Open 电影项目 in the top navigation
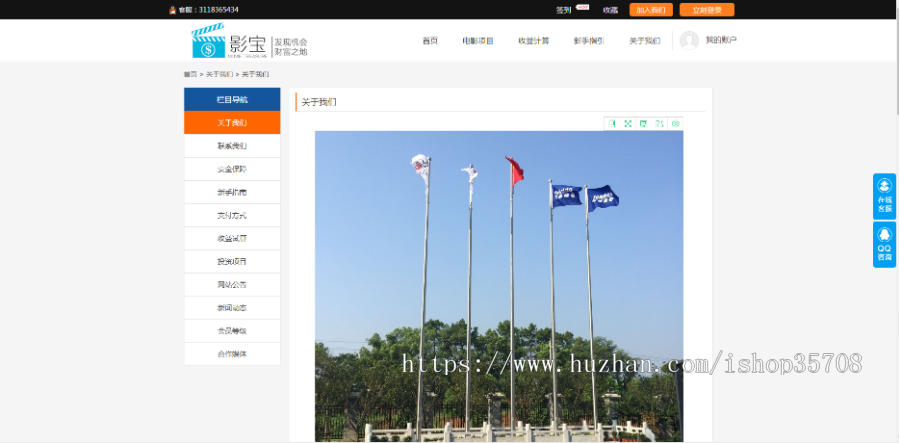The height and width of the screenshot is (443, 900). click(x=478, y=41)
